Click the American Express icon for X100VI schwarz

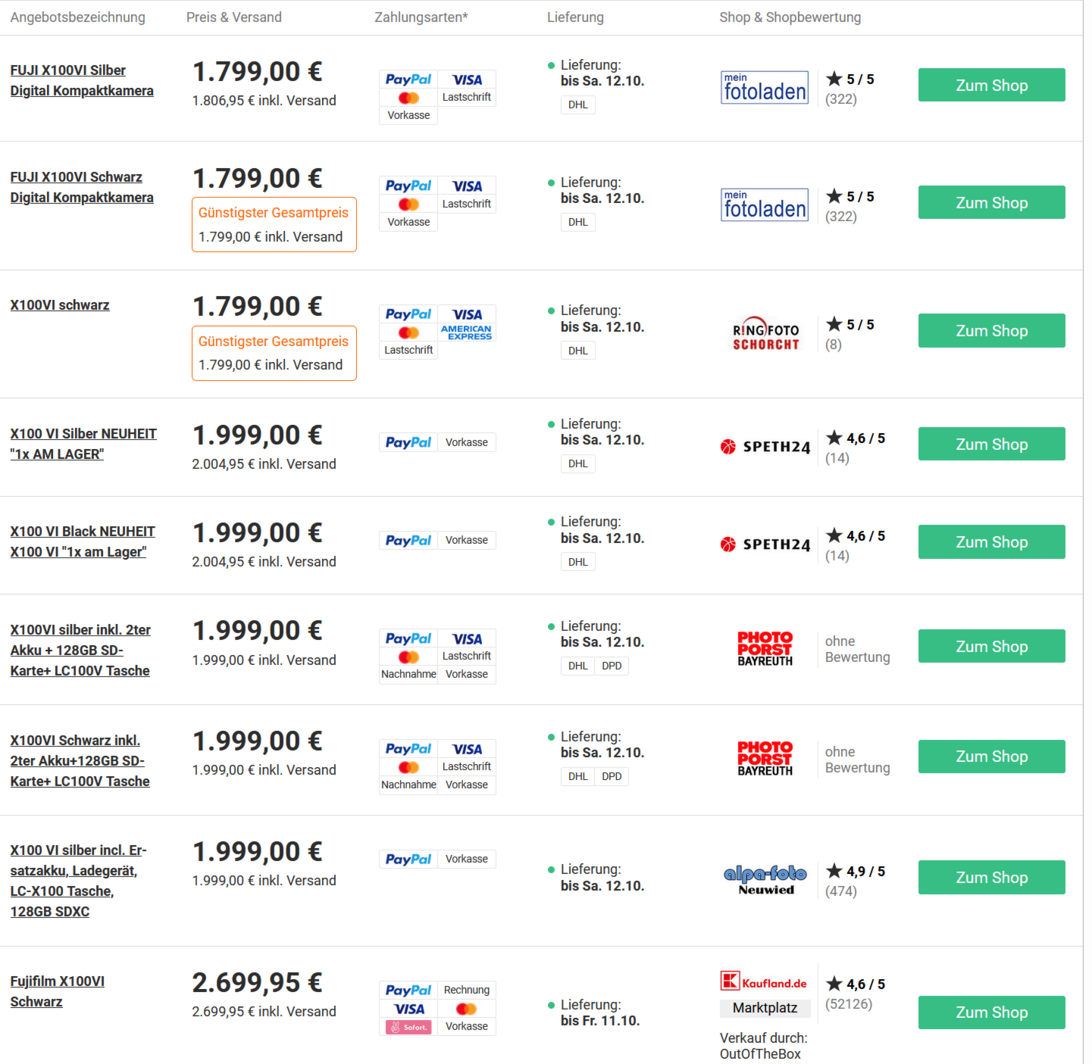pos(467,332)
